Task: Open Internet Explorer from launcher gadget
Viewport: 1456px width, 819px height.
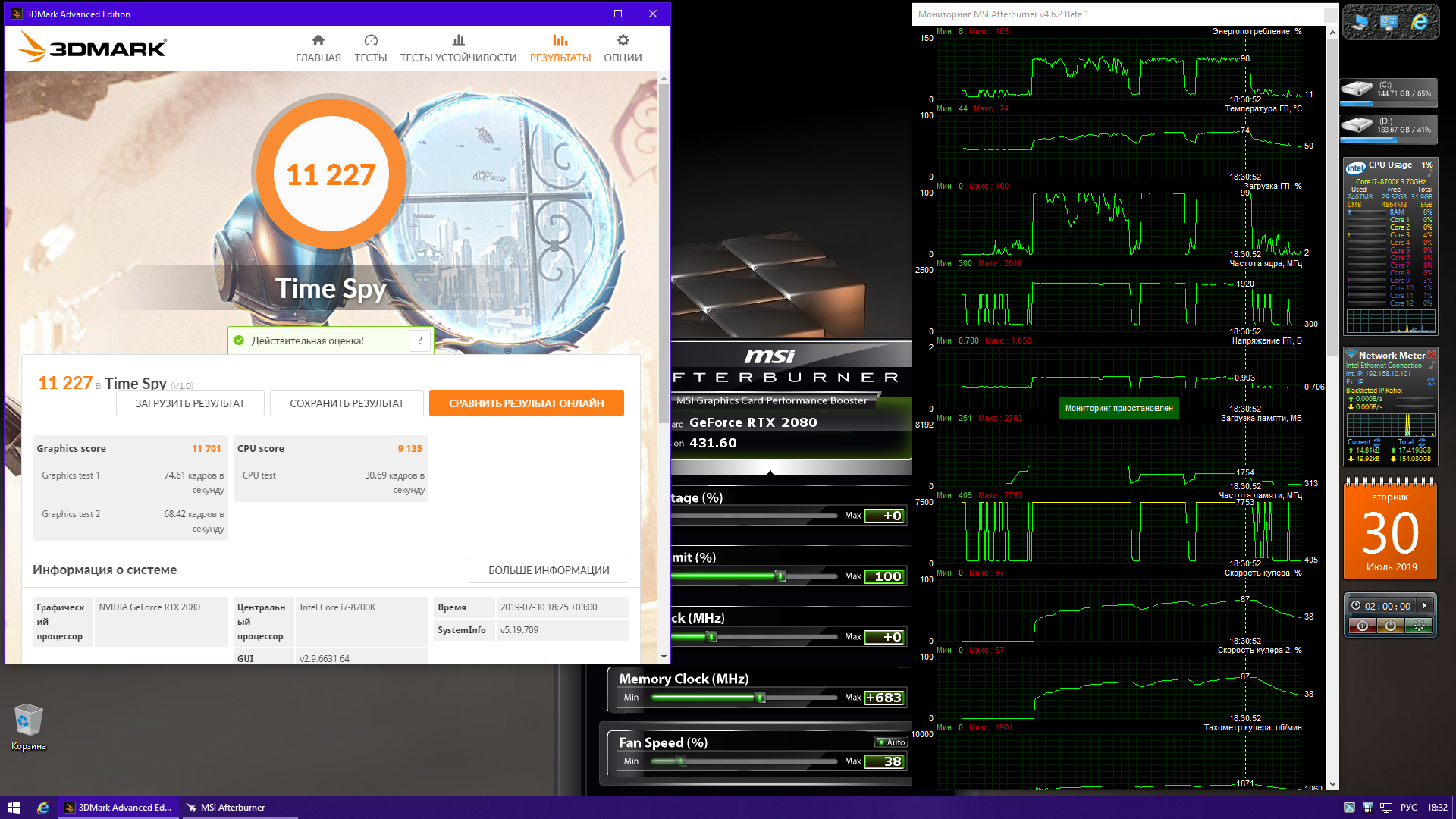Action: 1420,23
